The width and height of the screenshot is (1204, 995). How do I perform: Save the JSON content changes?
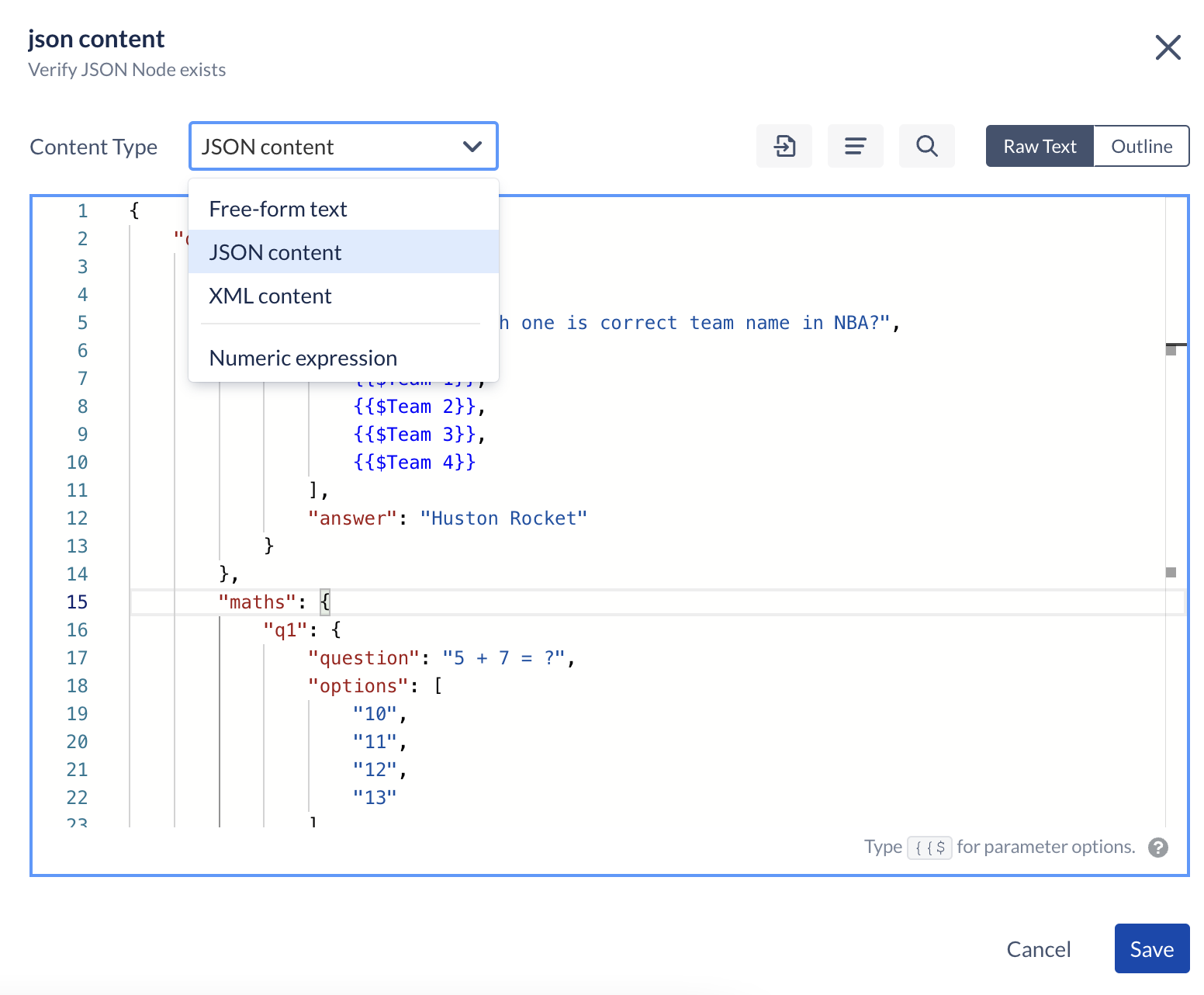pyautogui.click(x=1151, y=948)
